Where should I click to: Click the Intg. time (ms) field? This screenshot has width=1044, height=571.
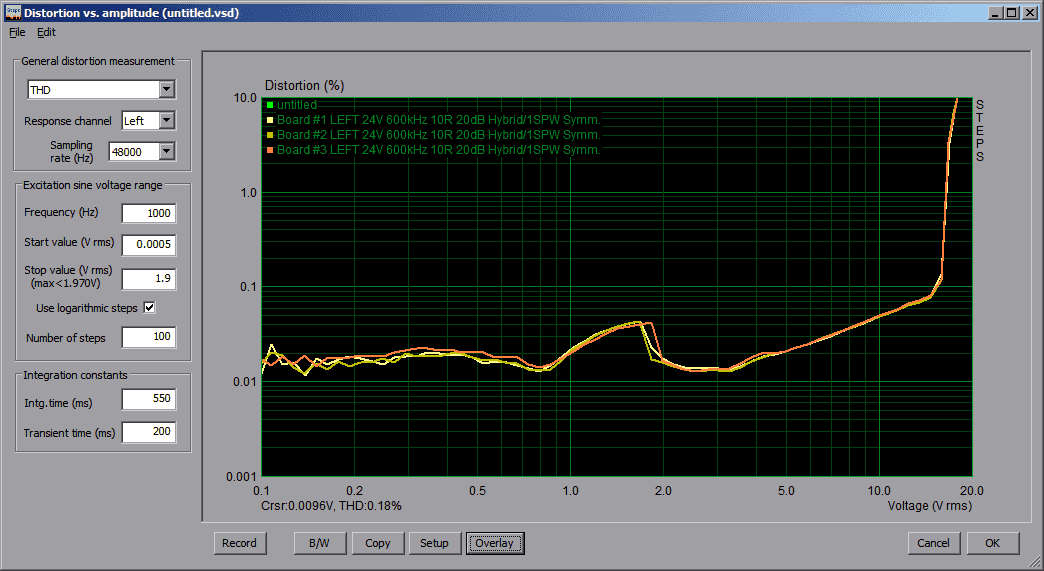pyautogui.click(x=148, y=400)
